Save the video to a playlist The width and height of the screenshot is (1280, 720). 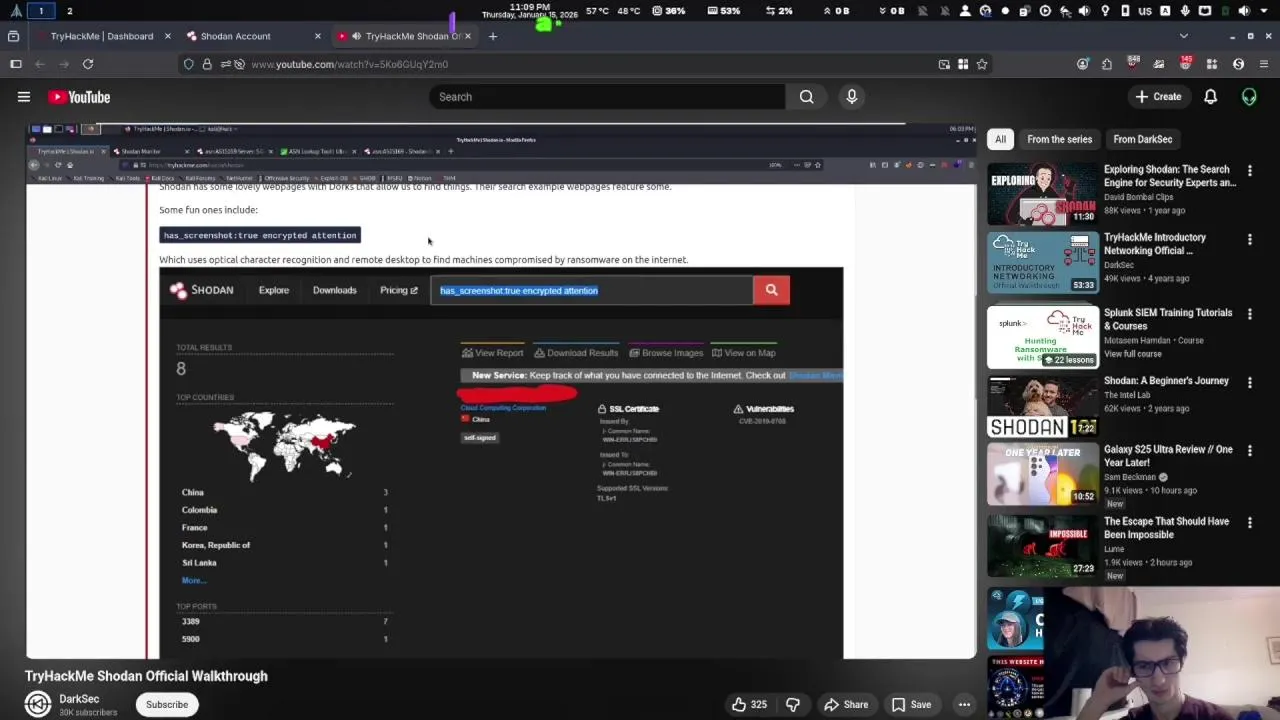click(911, 704)
